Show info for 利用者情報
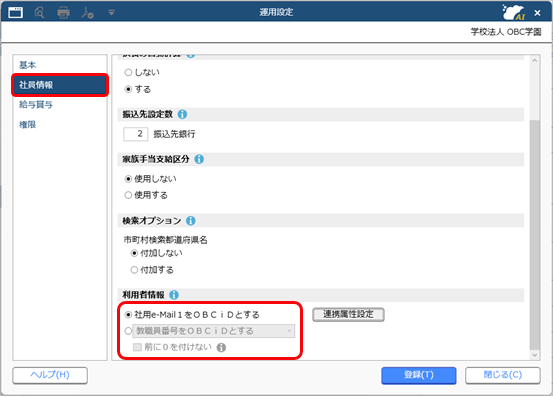 pyautogui.click(x=174, y=295)
